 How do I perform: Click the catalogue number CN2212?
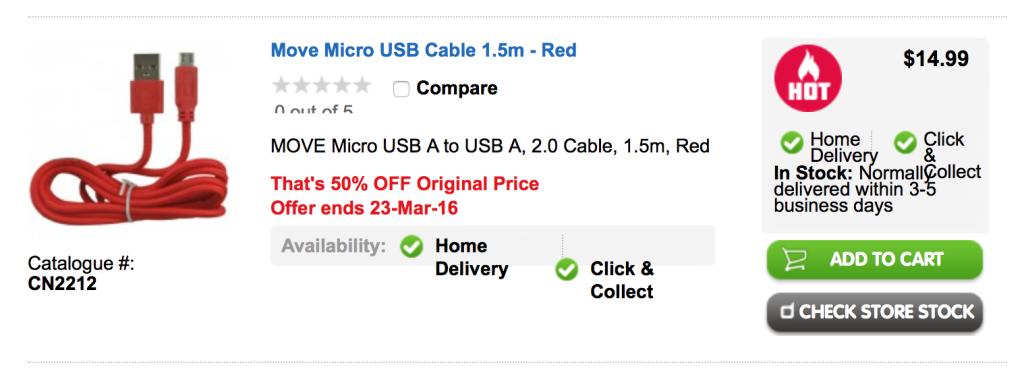[x=62, y=284]
